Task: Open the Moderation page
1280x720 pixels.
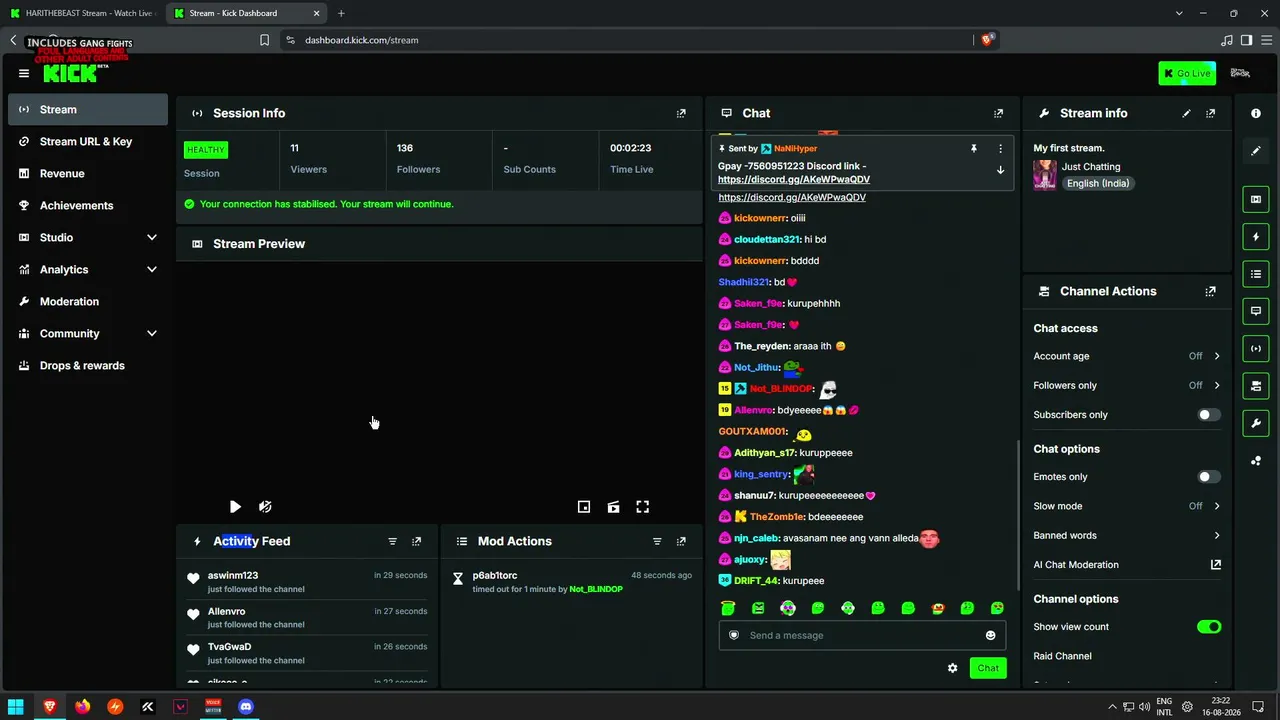Action: (88, 301)
